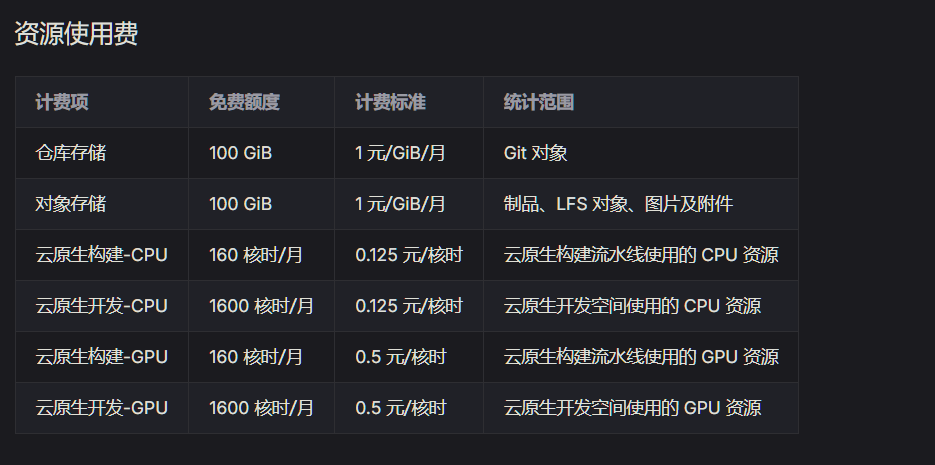Click 云原生构建流水线使用的 CPU 资源 text
Screen dimensions: 935x465
click(x=641, y=255)
